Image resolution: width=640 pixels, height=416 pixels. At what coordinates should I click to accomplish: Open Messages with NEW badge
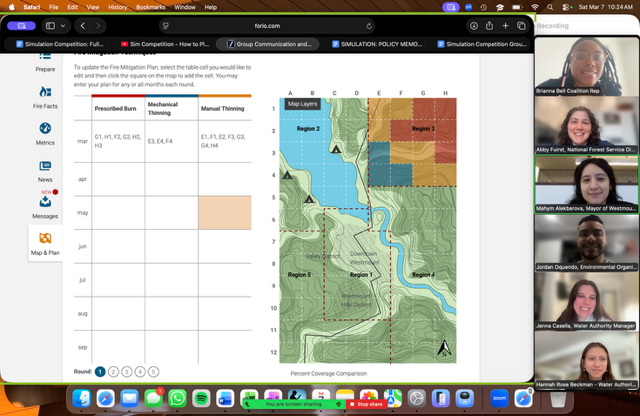click(45, 204)
